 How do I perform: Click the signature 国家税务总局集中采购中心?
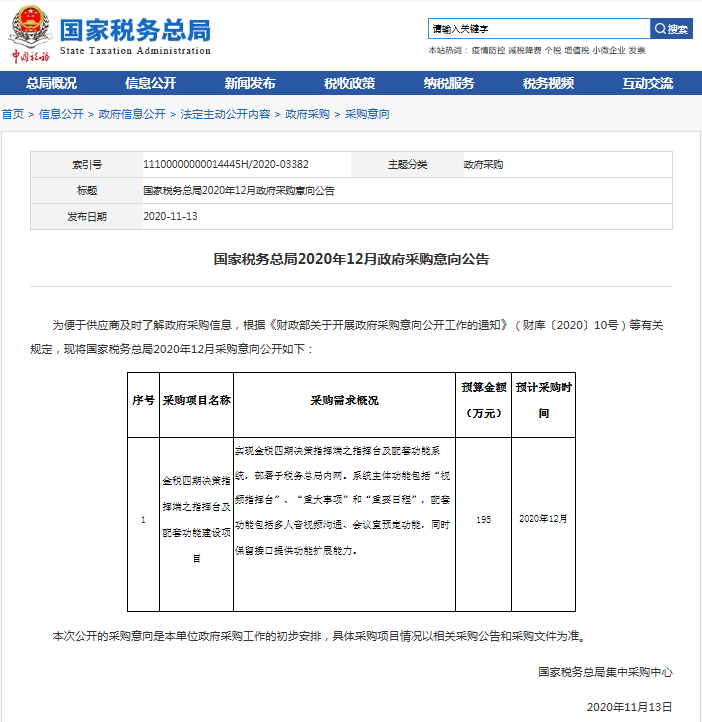(x=605, y=672)
